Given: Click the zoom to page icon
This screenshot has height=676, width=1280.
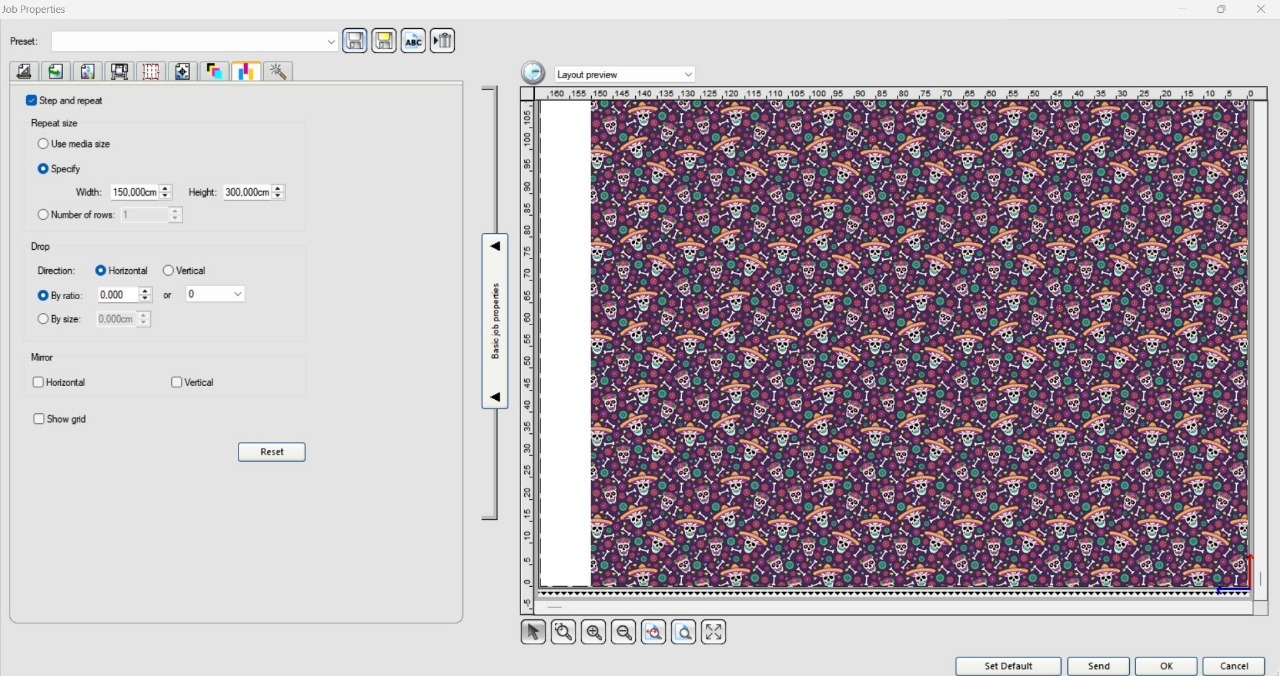Looking at the screenshot, I should (x=683, y=632).
